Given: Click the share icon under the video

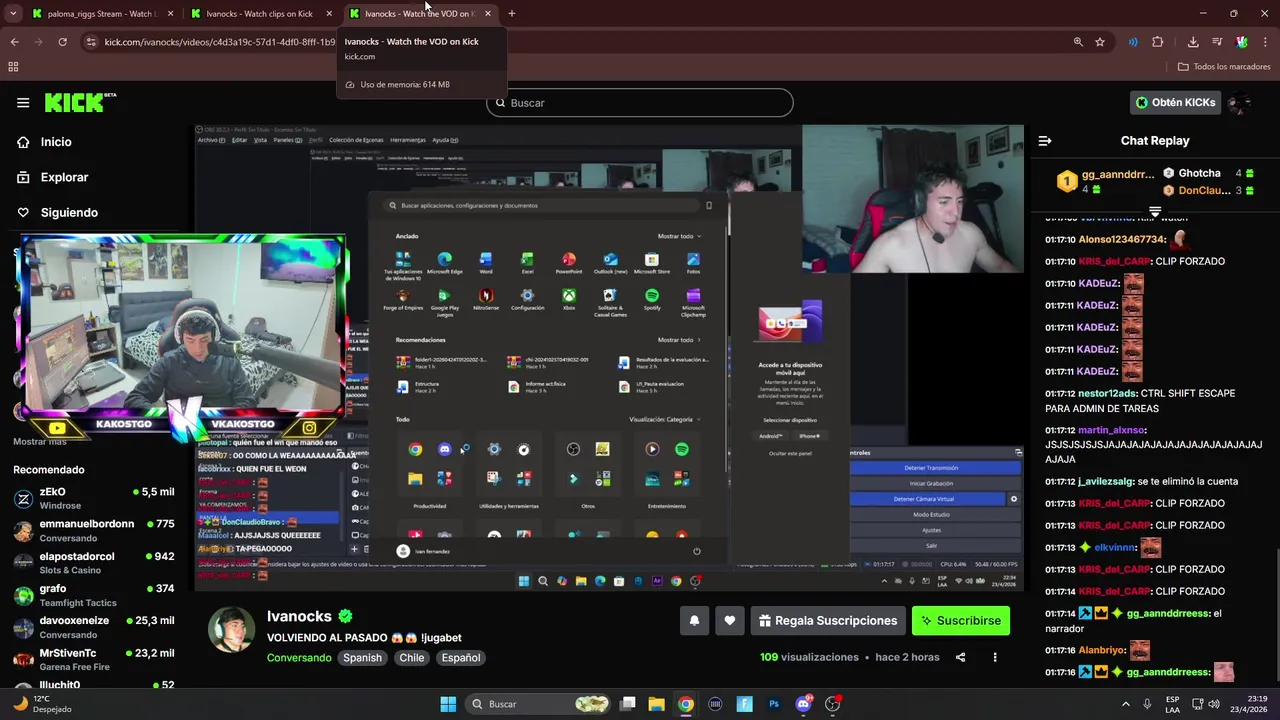Looking at the screenshot, I should pos(961,657).
